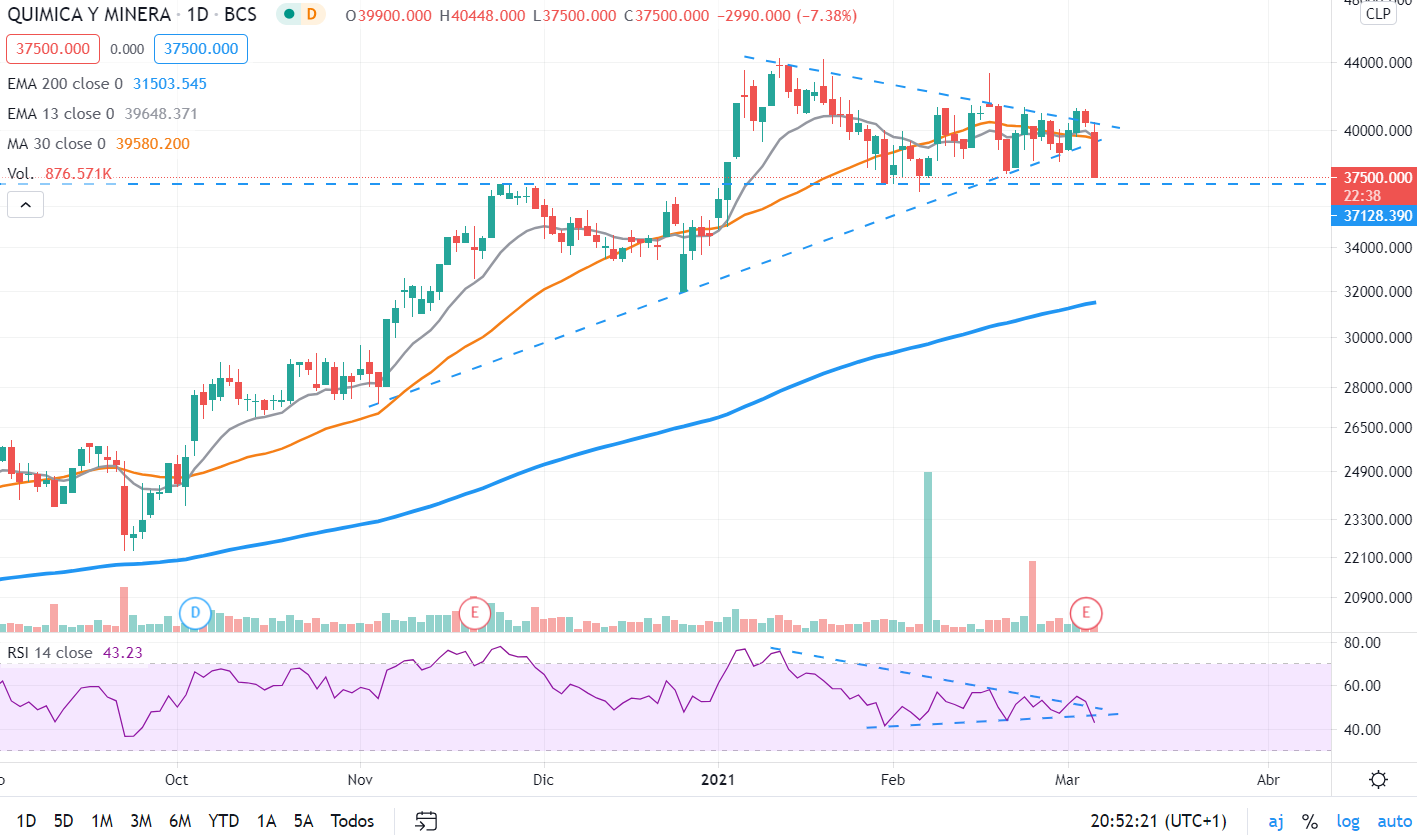Viewport: 1417px width, 840px height.
Task: Click the Abr date axis label
Action: point(1268,779)
